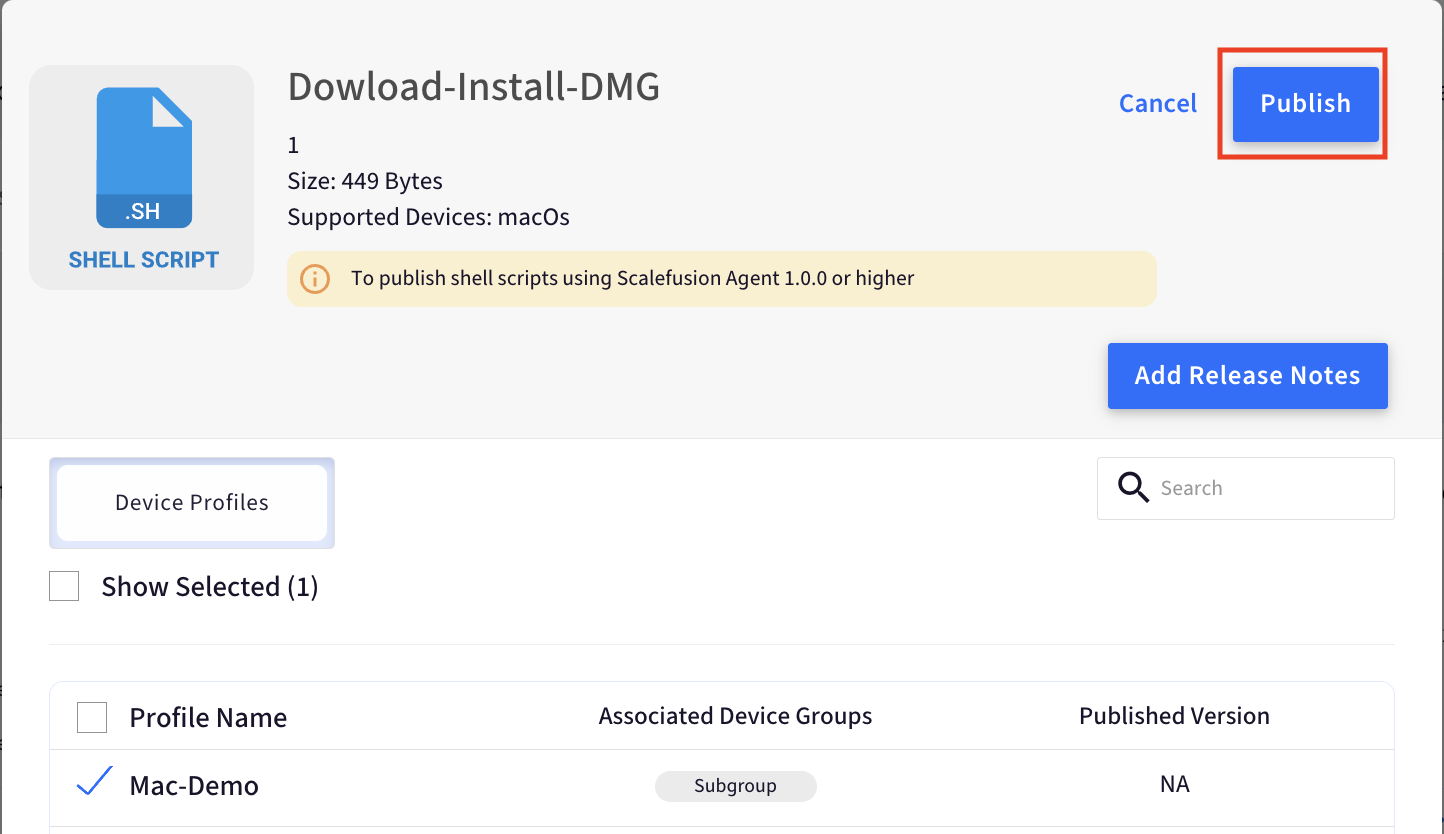Image resolution: width=1444 pixels, height=834 pixels.
Task: Click the Supported Devices: macOs text
Action: (428, 217)
